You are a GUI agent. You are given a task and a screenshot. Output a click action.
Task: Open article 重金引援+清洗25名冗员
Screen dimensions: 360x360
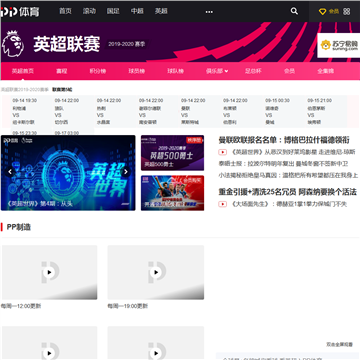click(287, 192)
